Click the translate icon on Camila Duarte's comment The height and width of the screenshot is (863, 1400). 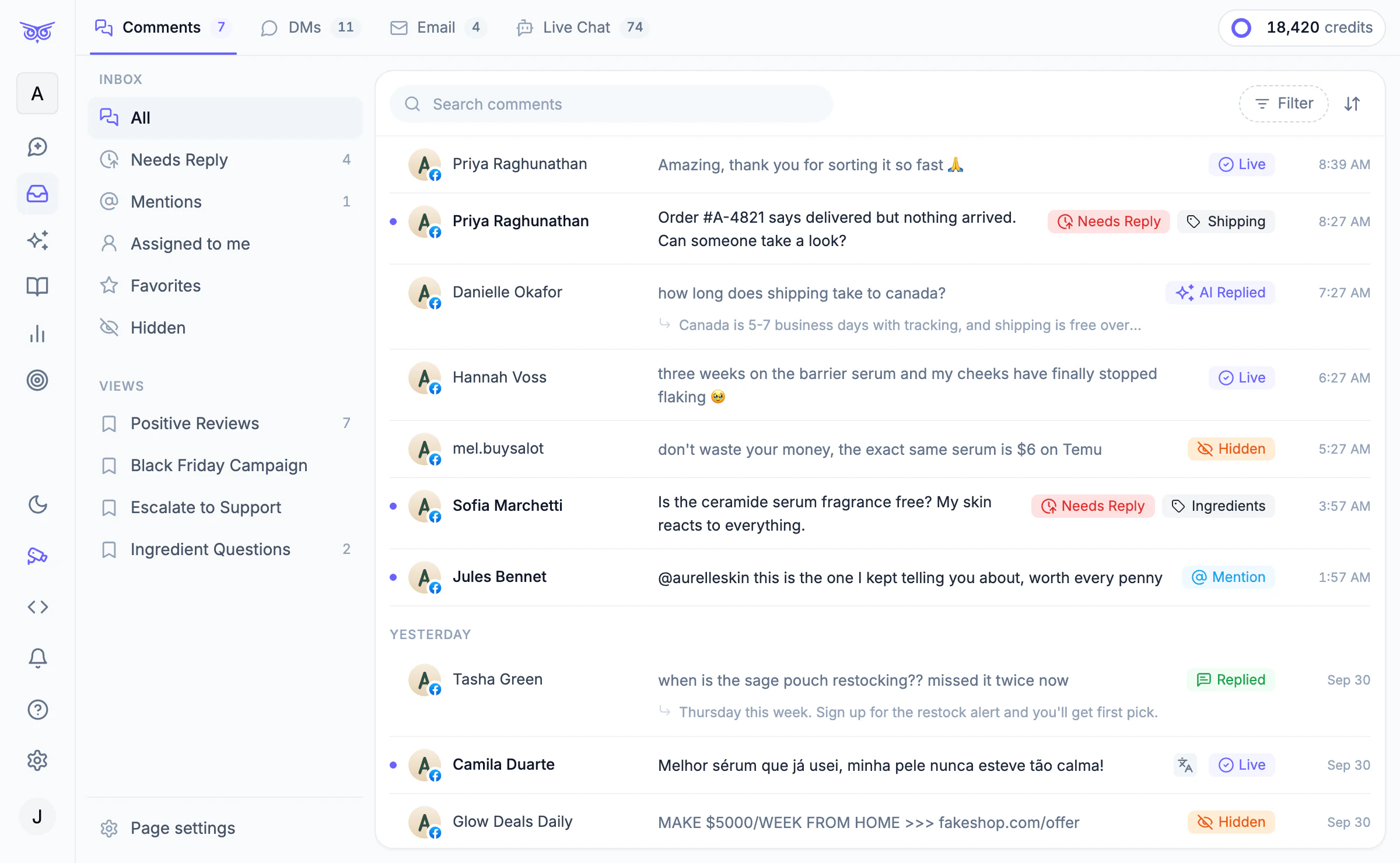1185,764
